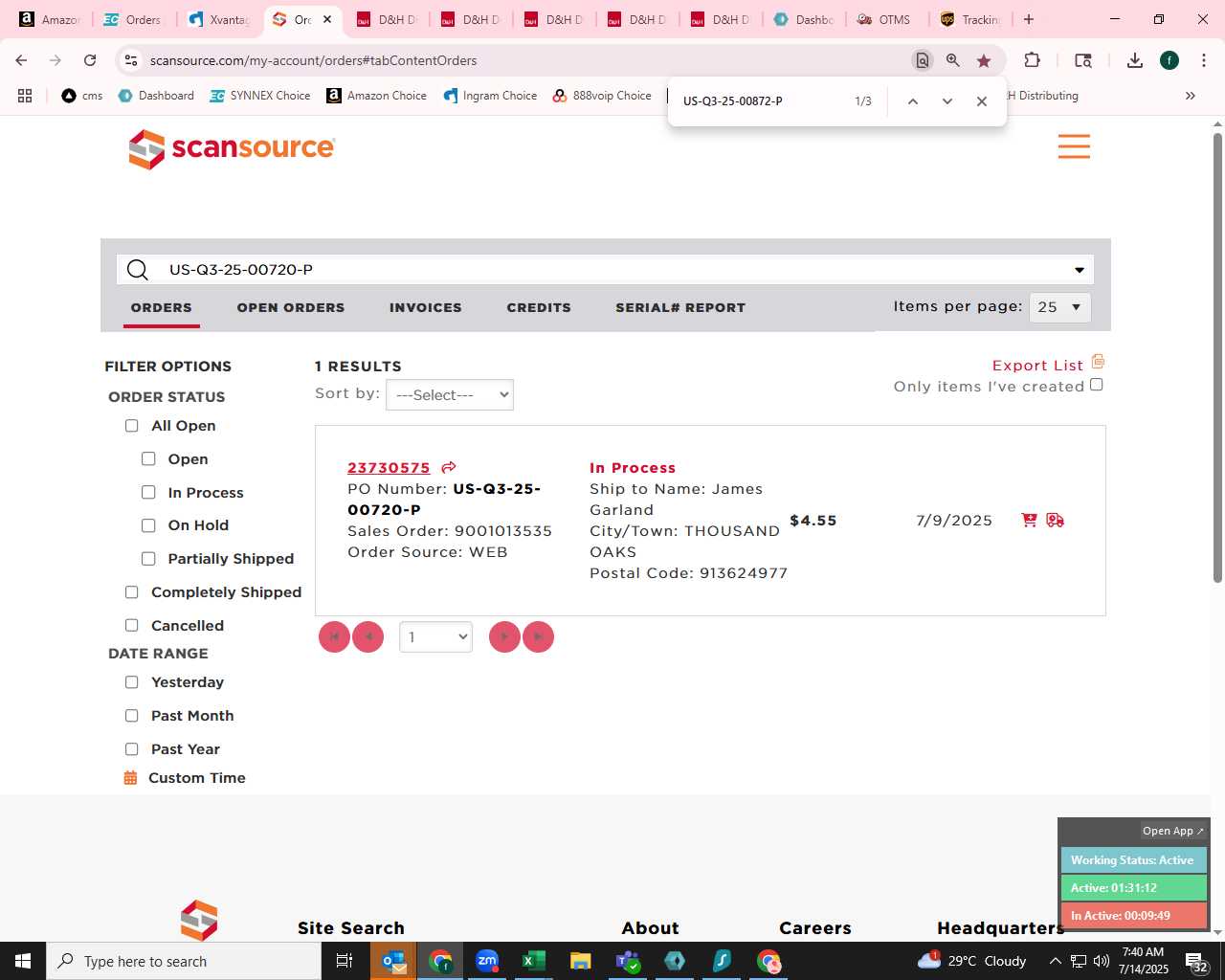Click the share arrow beside order 23730575
This screenshot has width=1225, height=980.
tap(448, 467)
